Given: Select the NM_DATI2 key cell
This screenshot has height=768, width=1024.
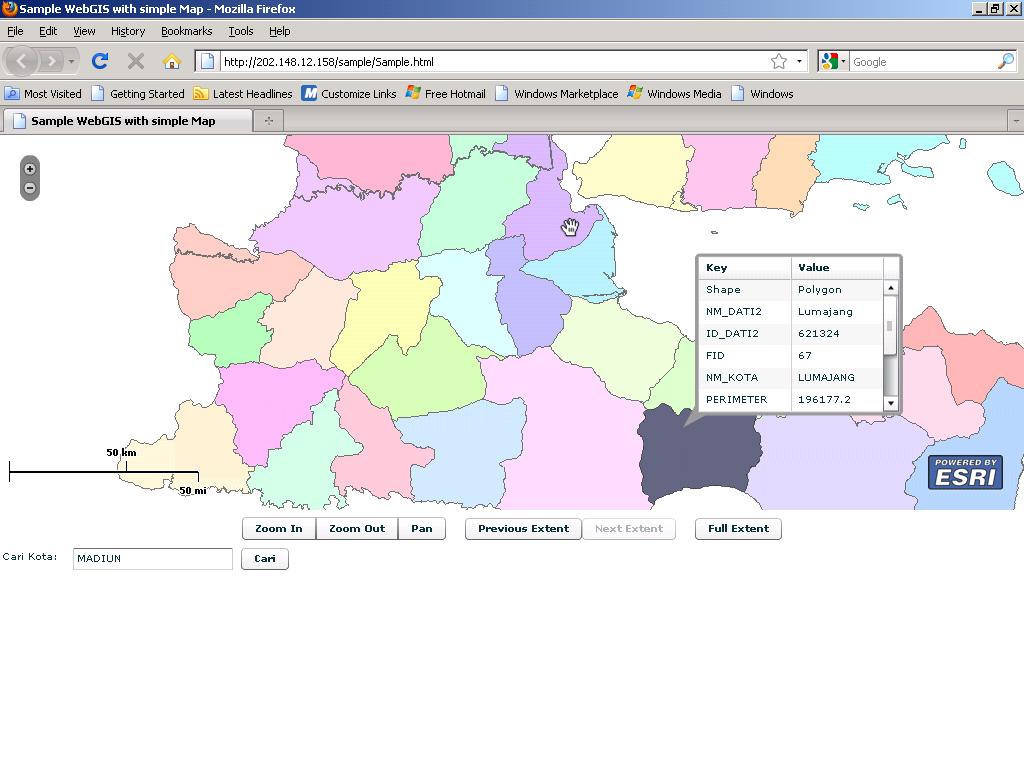Looking at the screenshot, I should 745,312.
